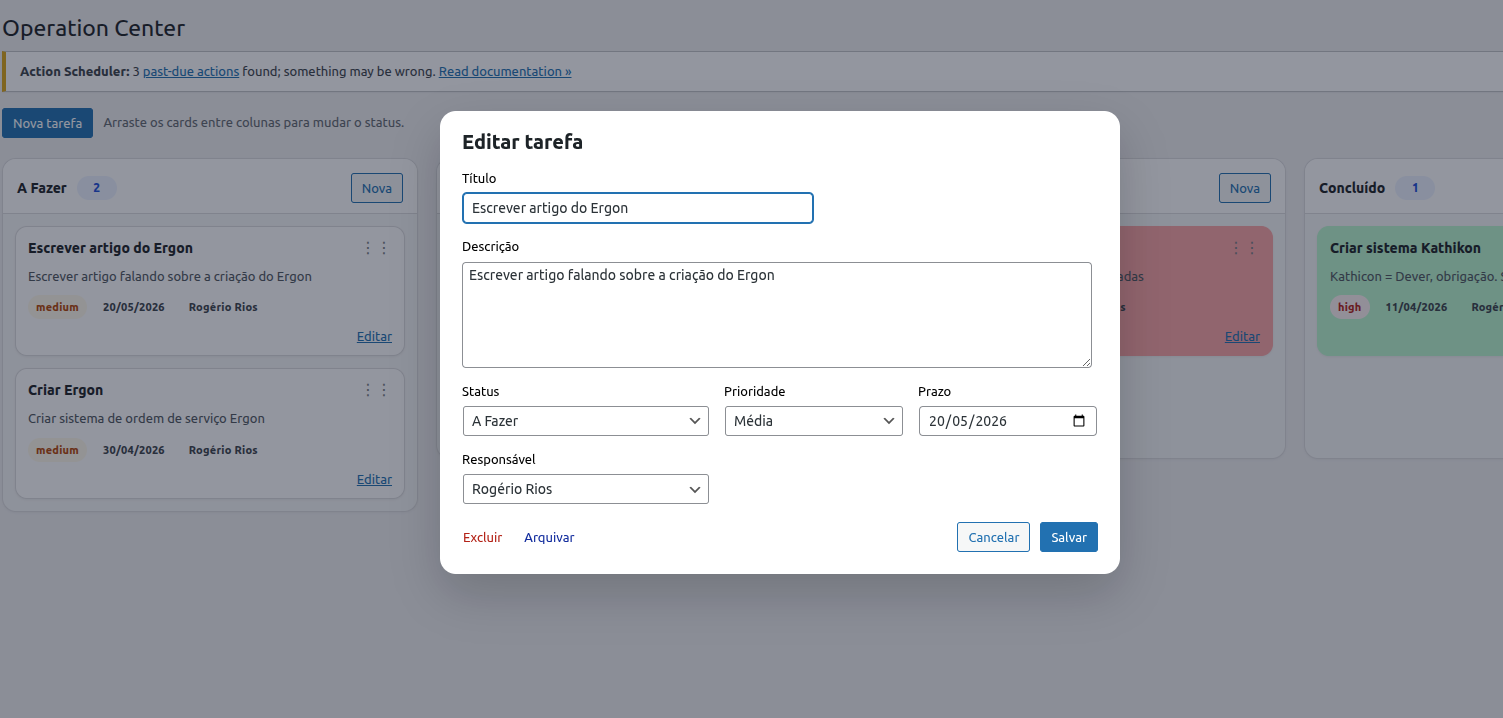Open the Read documentation link

pyautogui.click(x=505, y=71)
